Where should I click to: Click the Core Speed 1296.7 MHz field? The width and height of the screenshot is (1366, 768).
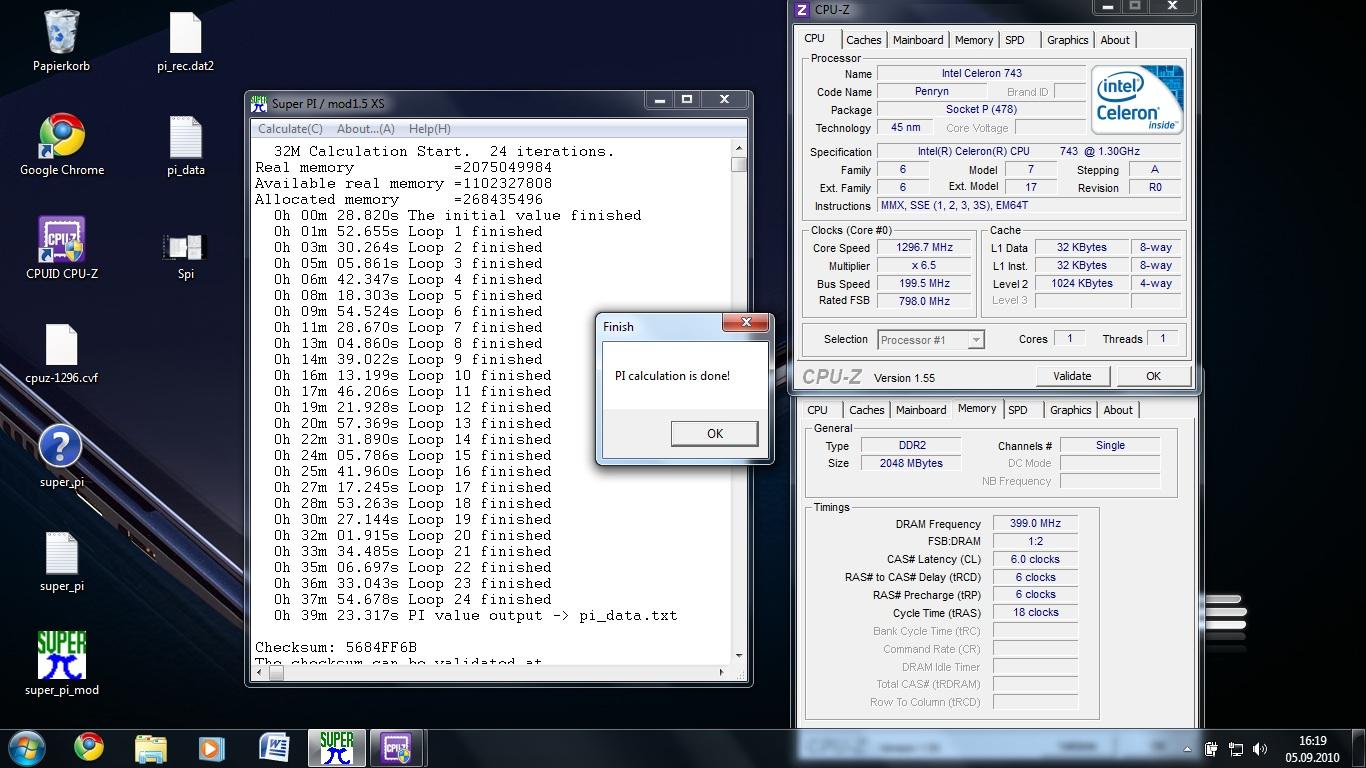pyautogui.click(x=925, y=248)
